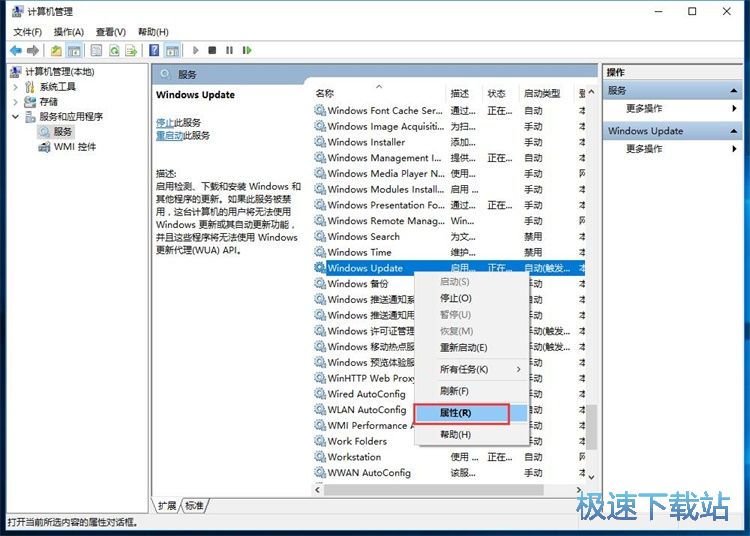750x536 pixels.
Task: Click the vertical scrollbar up arrow
Action: click(592, 92)
